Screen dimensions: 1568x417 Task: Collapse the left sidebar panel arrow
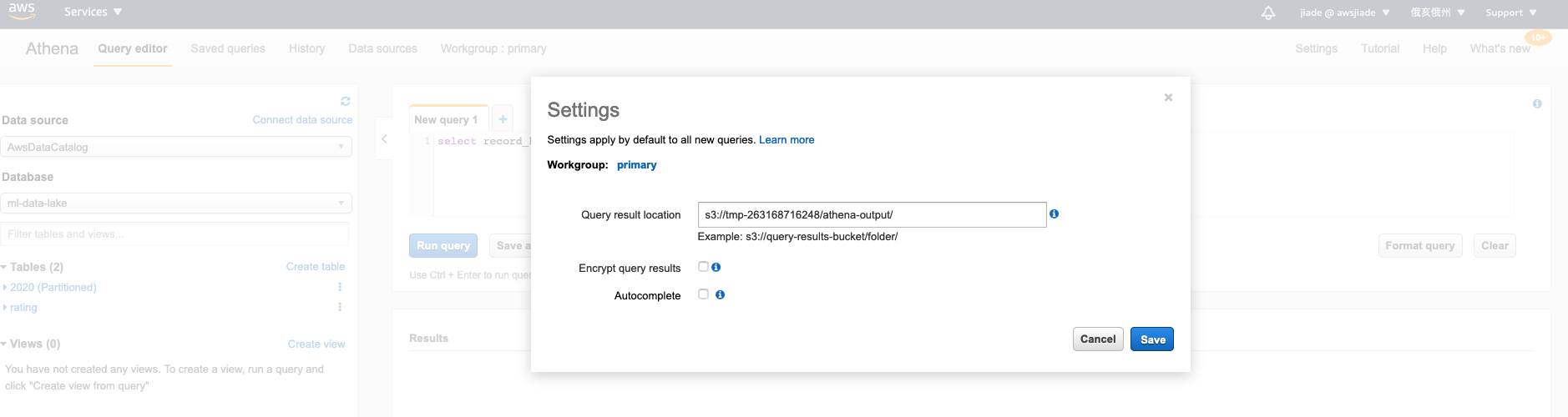(384, 139)
